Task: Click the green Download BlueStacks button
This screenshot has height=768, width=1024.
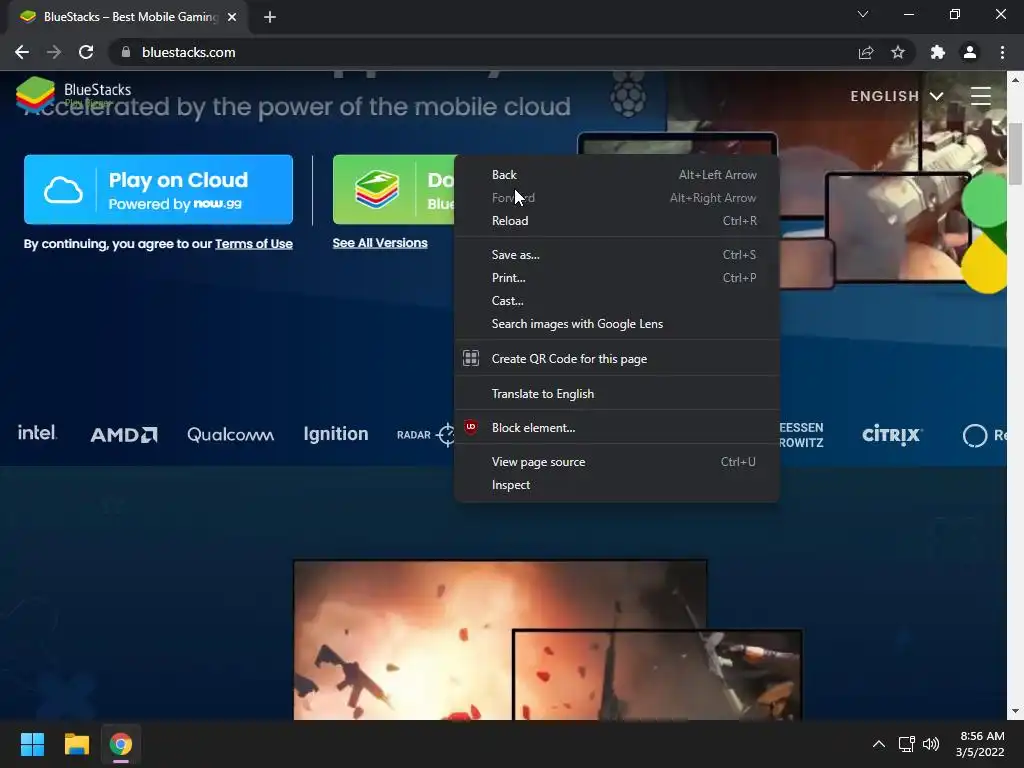Action: point(394,189)
